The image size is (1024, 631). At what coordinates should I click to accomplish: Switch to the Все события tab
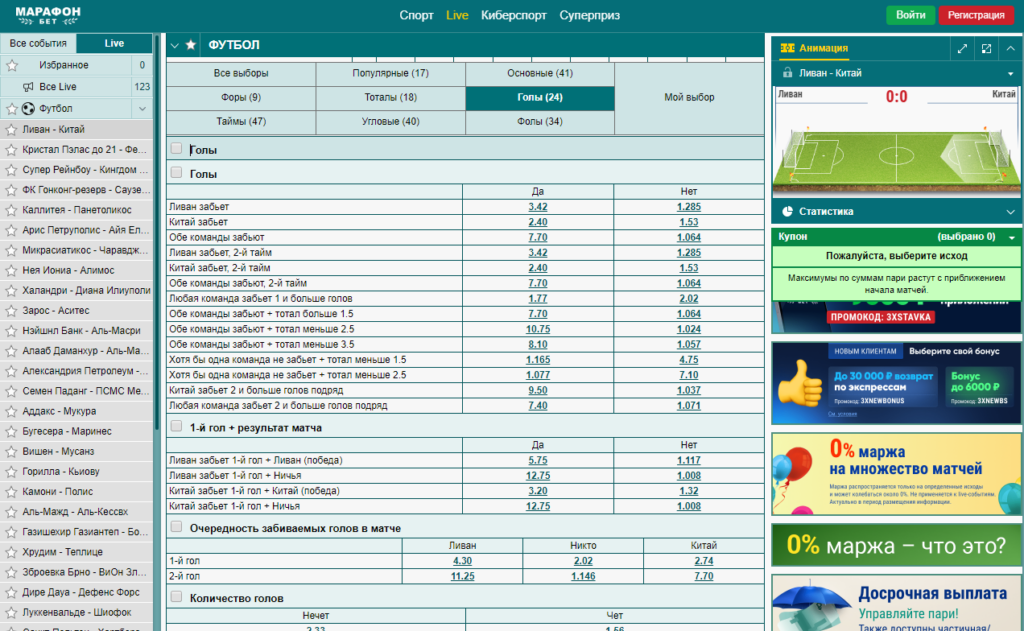coord(38,43)
